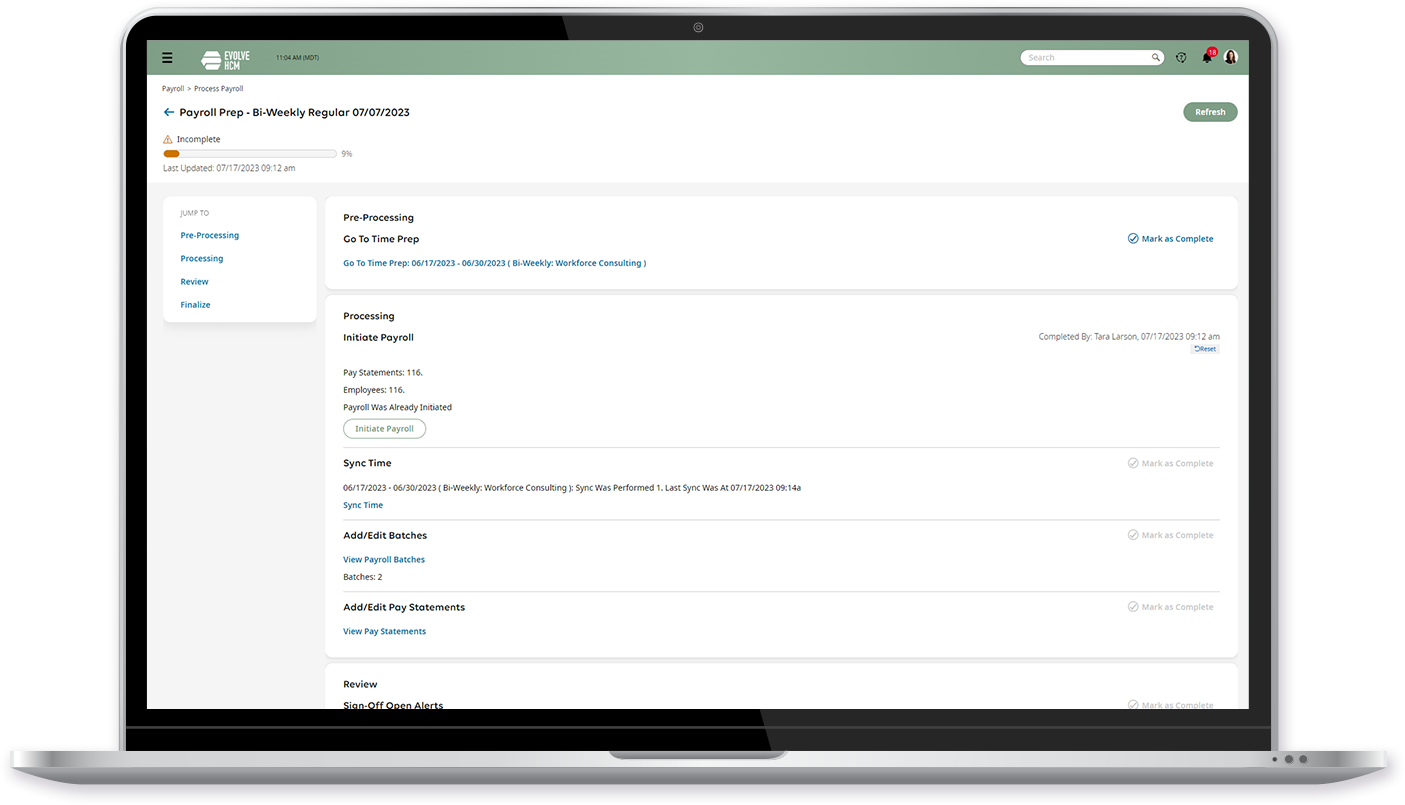Image resolution: width=1405 pixels, height=805 pixels.
Task: Open the Process Payroll breadcrumb
Action: 218,88
